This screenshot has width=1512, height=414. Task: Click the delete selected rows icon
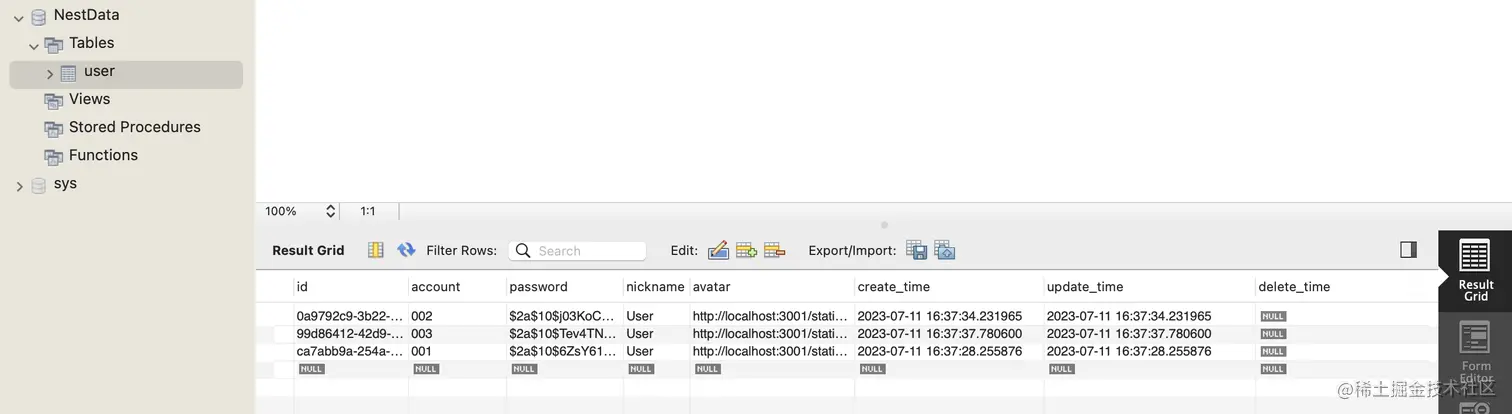(774, 250)
